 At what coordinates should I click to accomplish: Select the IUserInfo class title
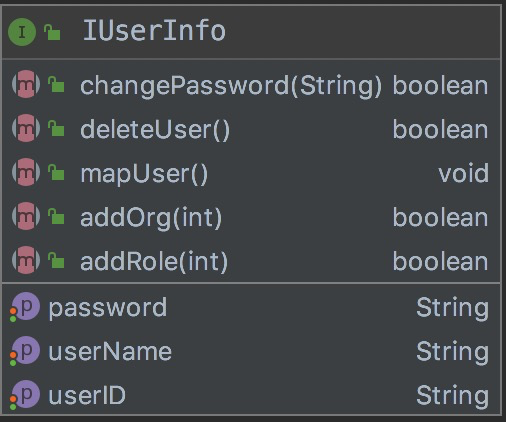click(x=154, y=31)
